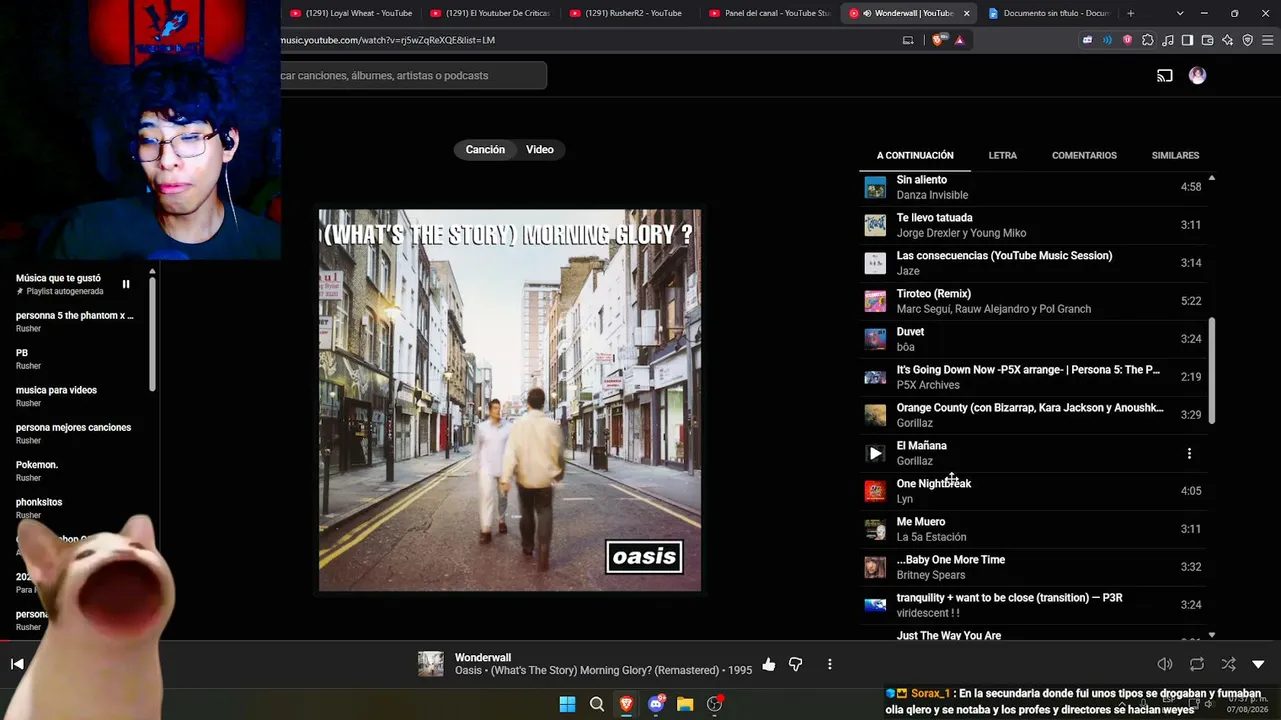Image resolution: width=1281 pixels, height=720 pixels.
Task: Play the 'El Mañana' queue item
Action: click(x=875, y=454)
